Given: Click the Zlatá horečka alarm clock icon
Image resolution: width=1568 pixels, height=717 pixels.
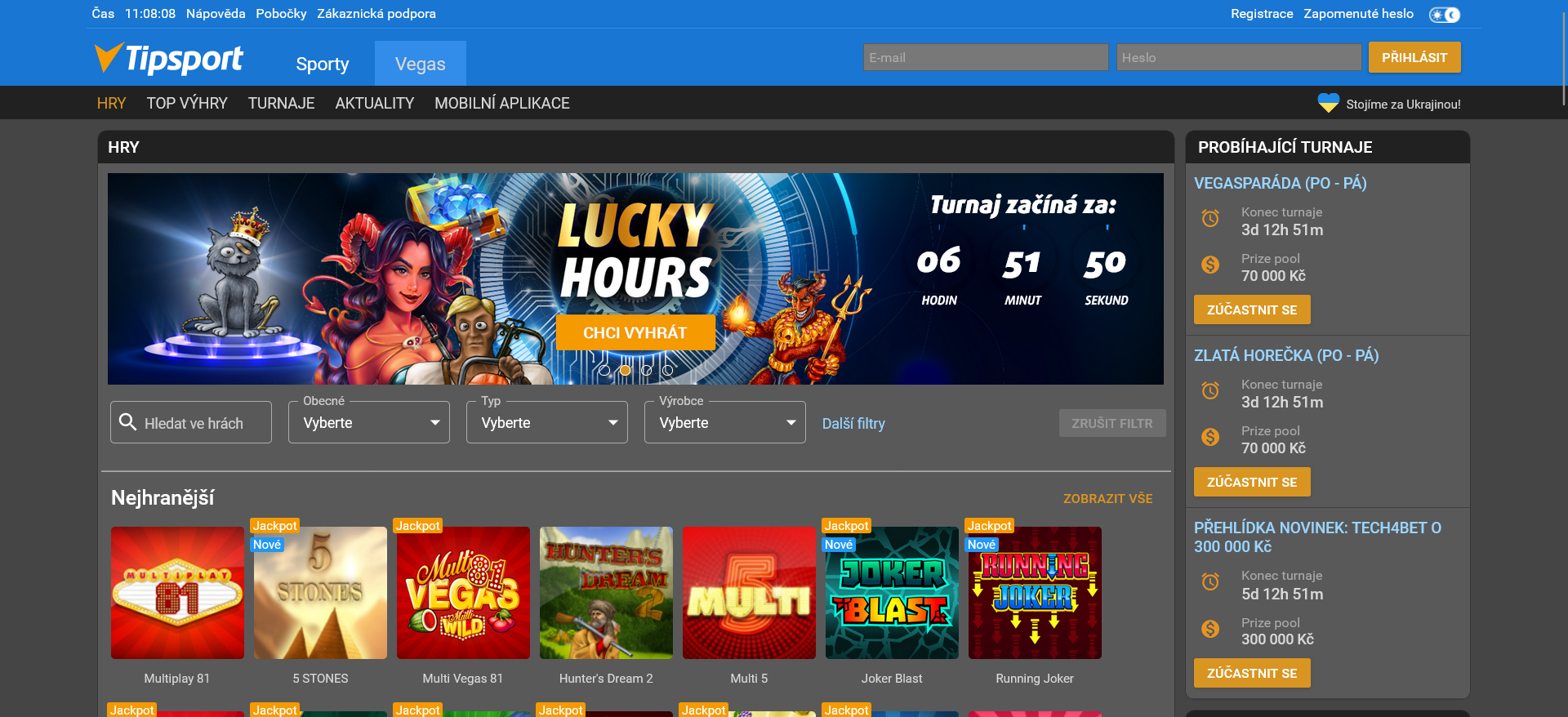Looking at the screenshot, I should point(1210,390).
